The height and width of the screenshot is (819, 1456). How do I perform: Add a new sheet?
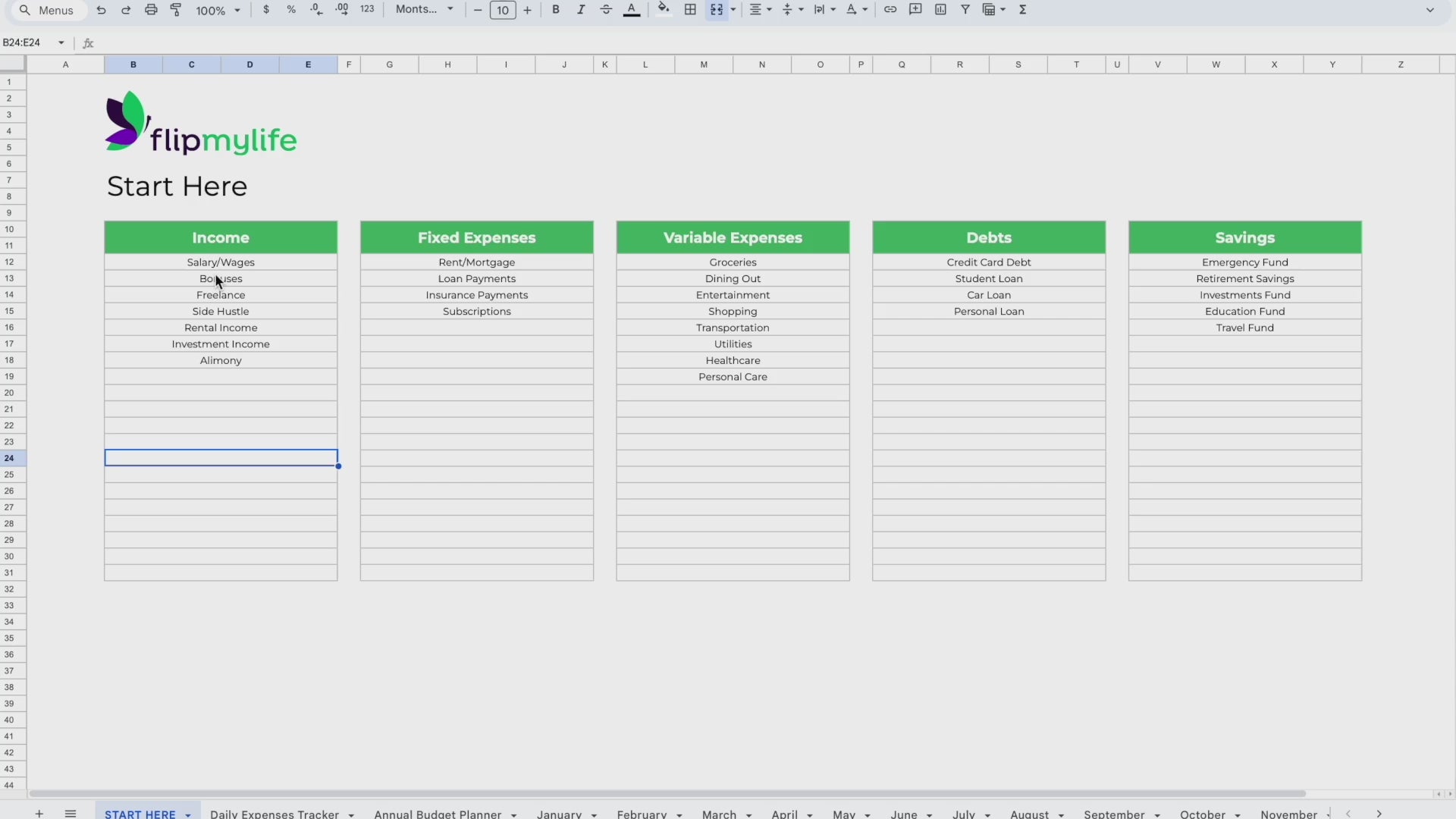(x=39, y=813)
